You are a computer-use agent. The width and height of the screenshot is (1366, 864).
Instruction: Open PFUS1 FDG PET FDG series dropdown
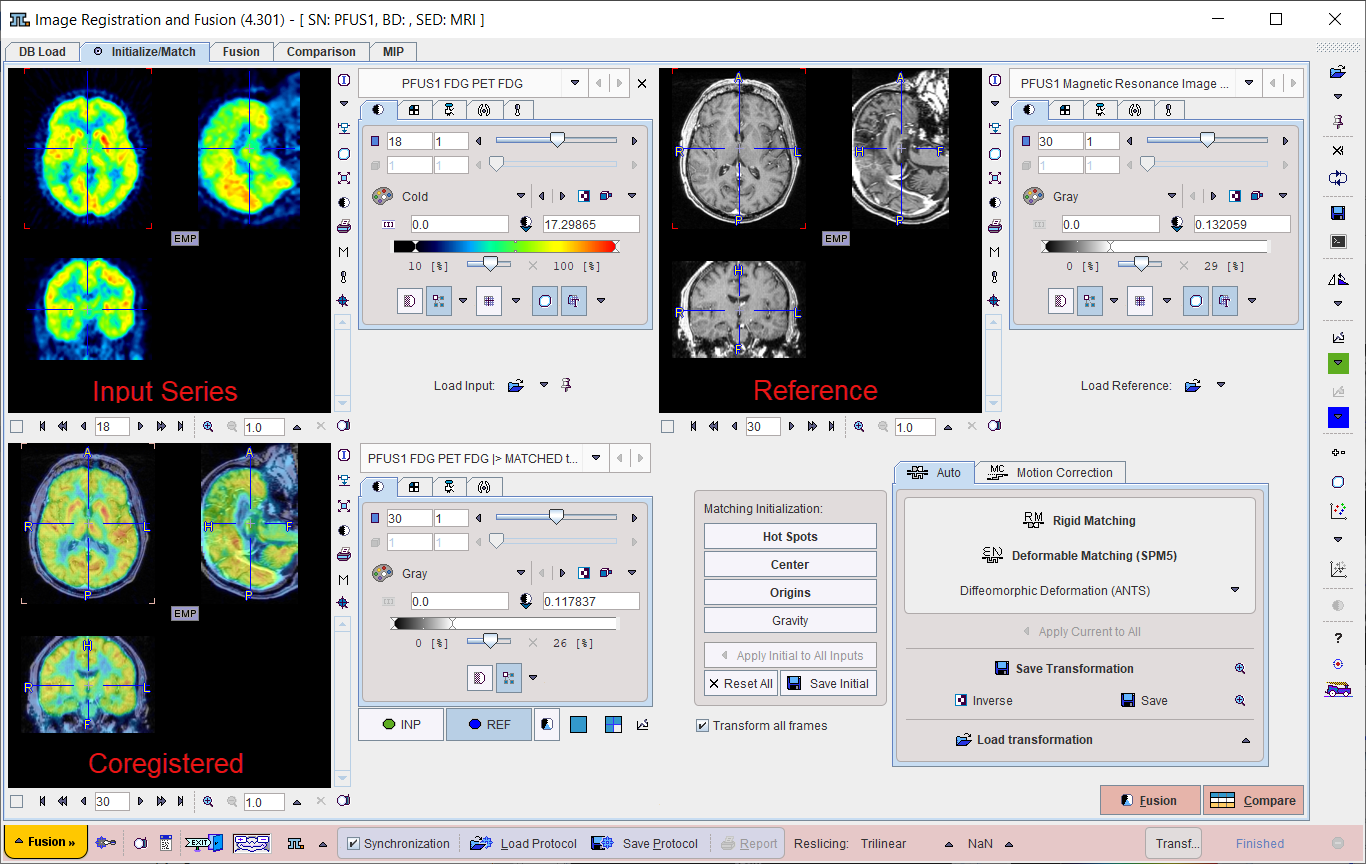coord(575,83)
